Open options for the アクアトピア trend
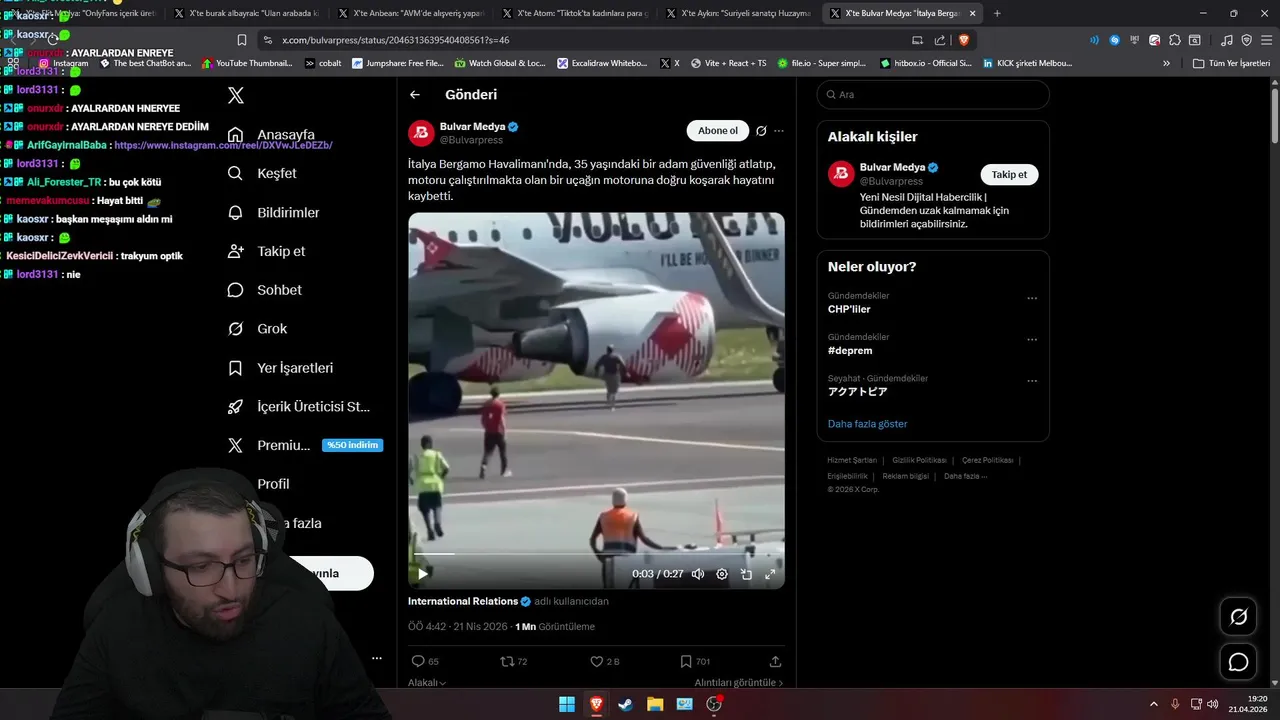1280x720 pixels. pos(1032,381)
